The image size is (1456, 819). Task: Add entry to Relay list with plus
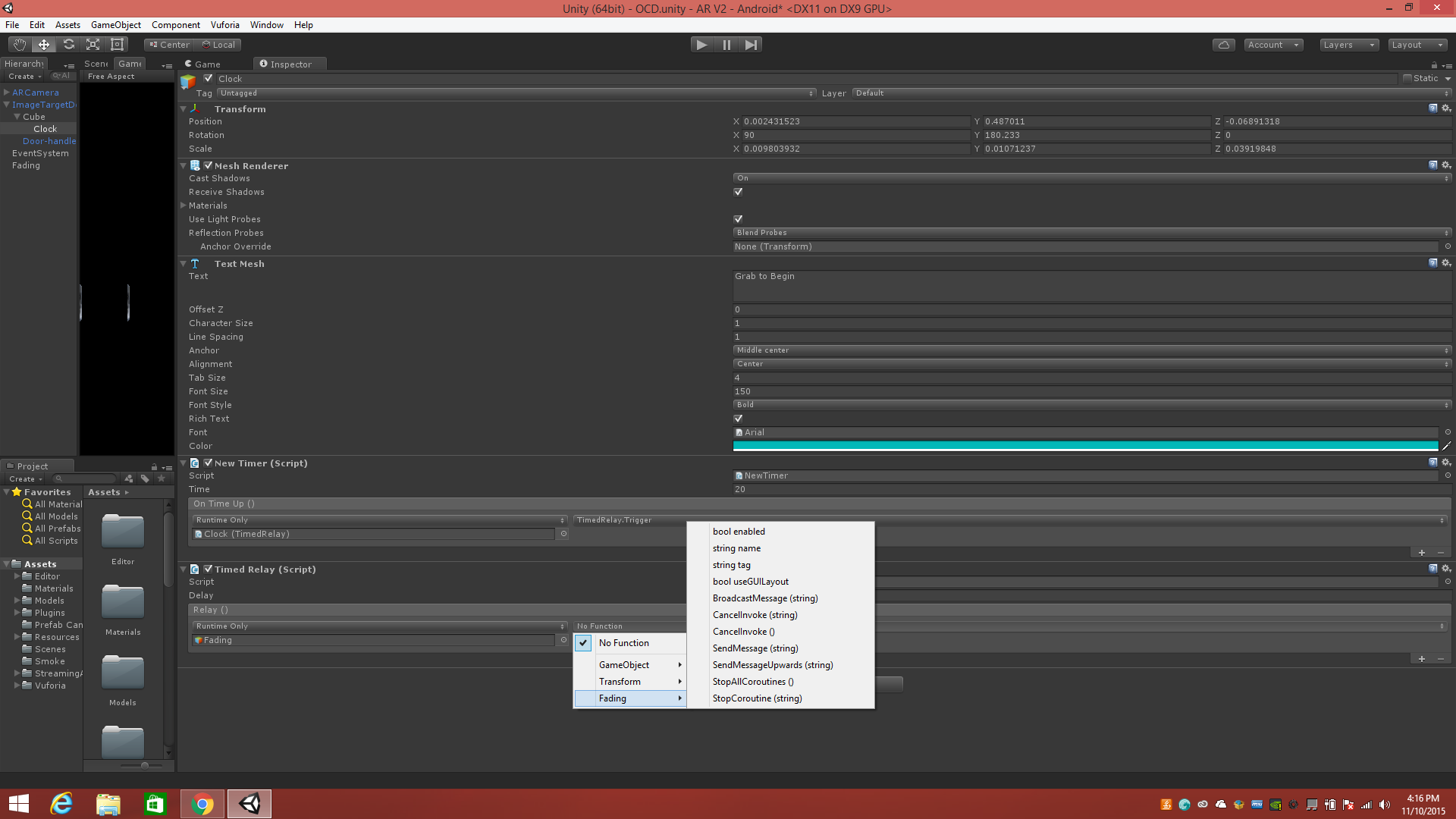click(x=1422, y=659)
